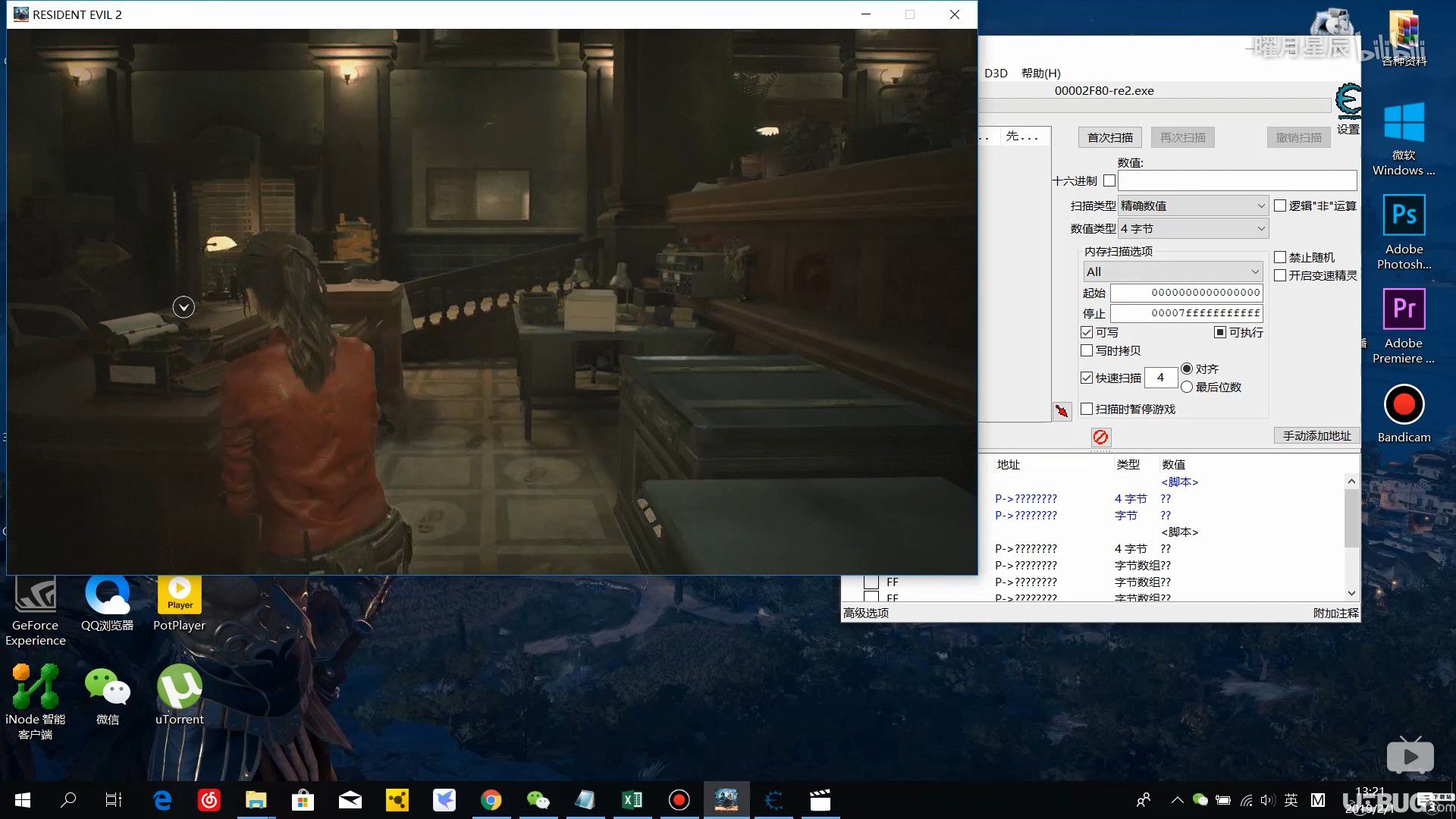
Task: Click the fast scan alignment value field
Action: click(x=1161, y=378)
